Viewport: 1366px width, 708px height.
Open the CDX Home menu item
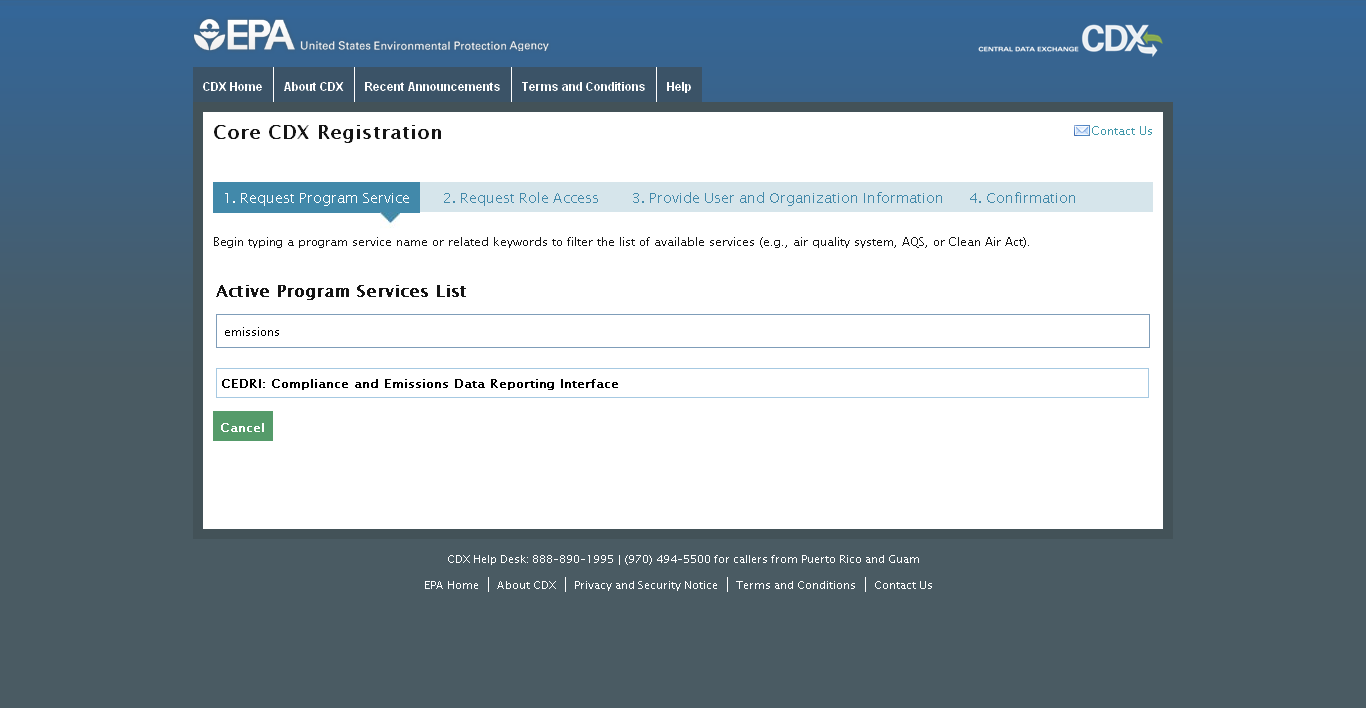pos(232,86)
